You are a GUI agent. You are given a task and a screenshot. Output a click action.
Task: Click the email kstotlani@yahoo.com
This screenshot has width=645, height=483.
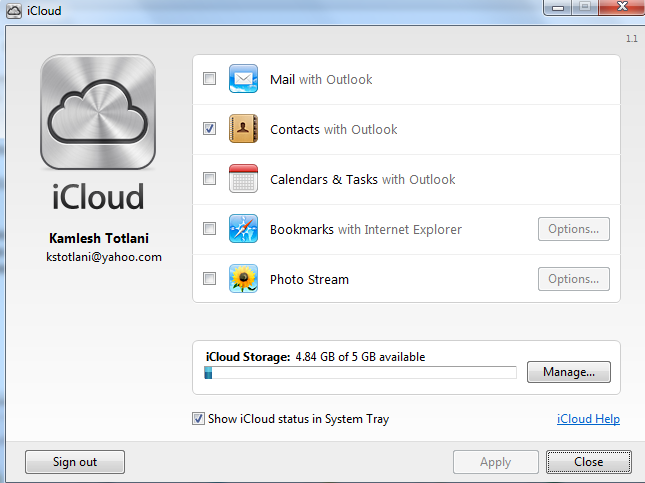[x=104, y=257]
